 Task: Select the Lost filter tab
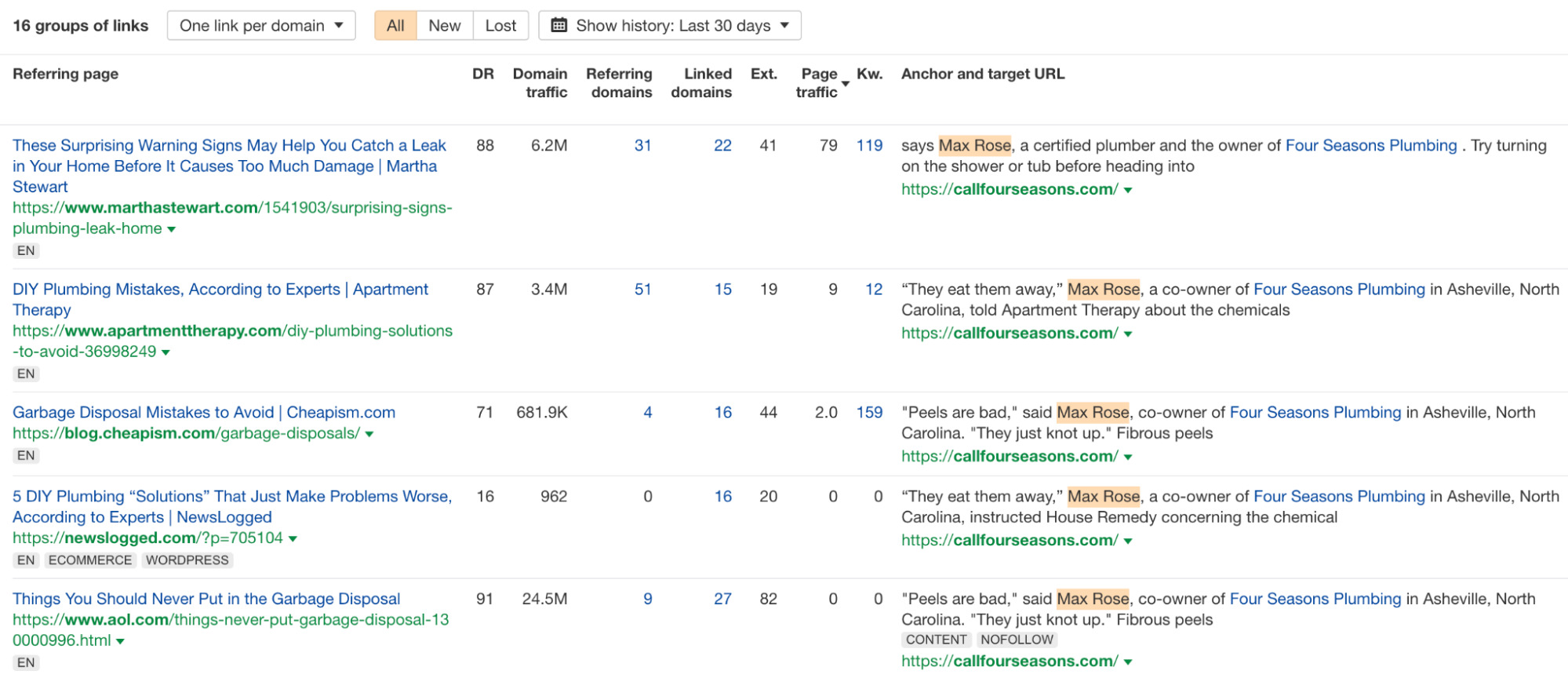500,26
